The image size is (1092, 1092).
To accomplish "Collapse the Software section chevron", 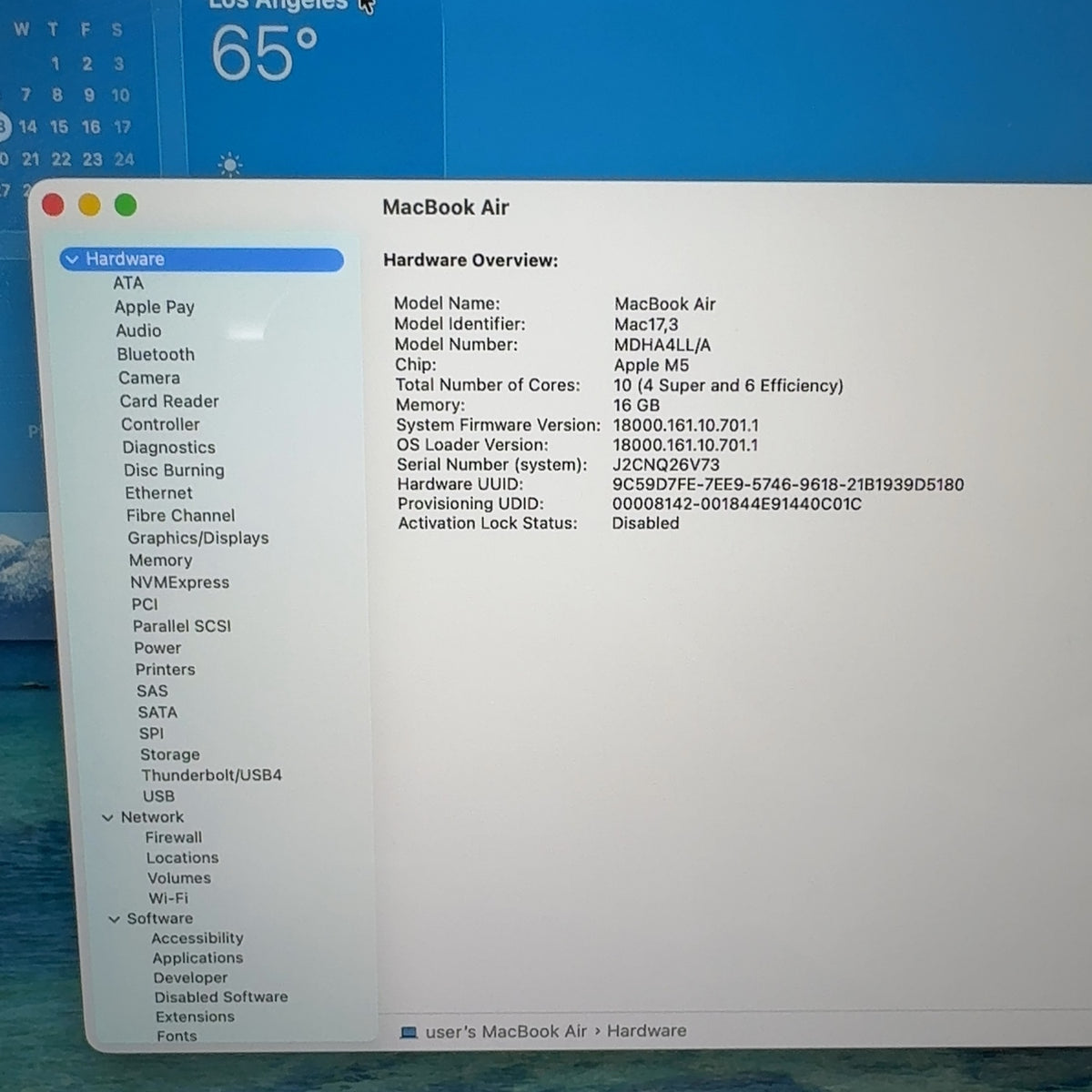I will click(115, 919).
